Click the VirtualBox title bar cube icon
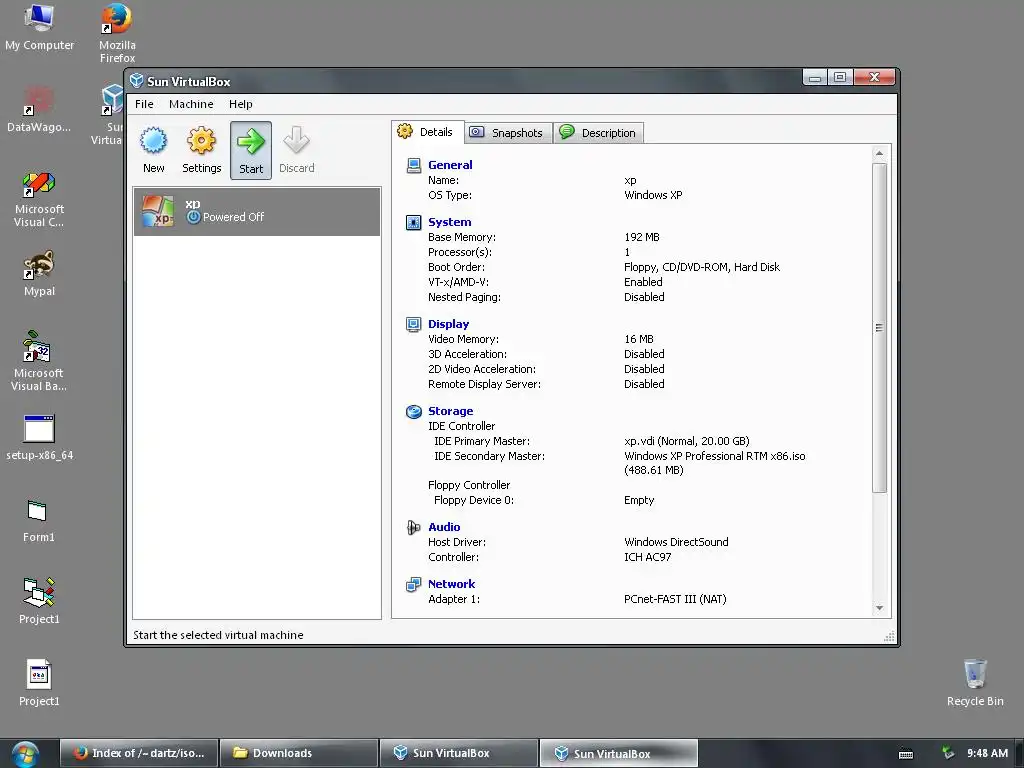1024x768 pixels. (136, 81)
